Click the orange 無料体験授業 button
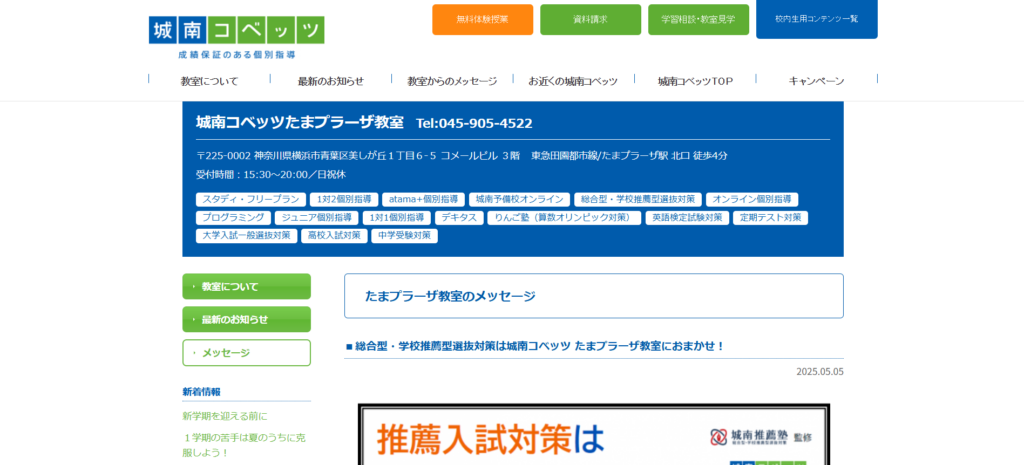 tap(482, 19)
